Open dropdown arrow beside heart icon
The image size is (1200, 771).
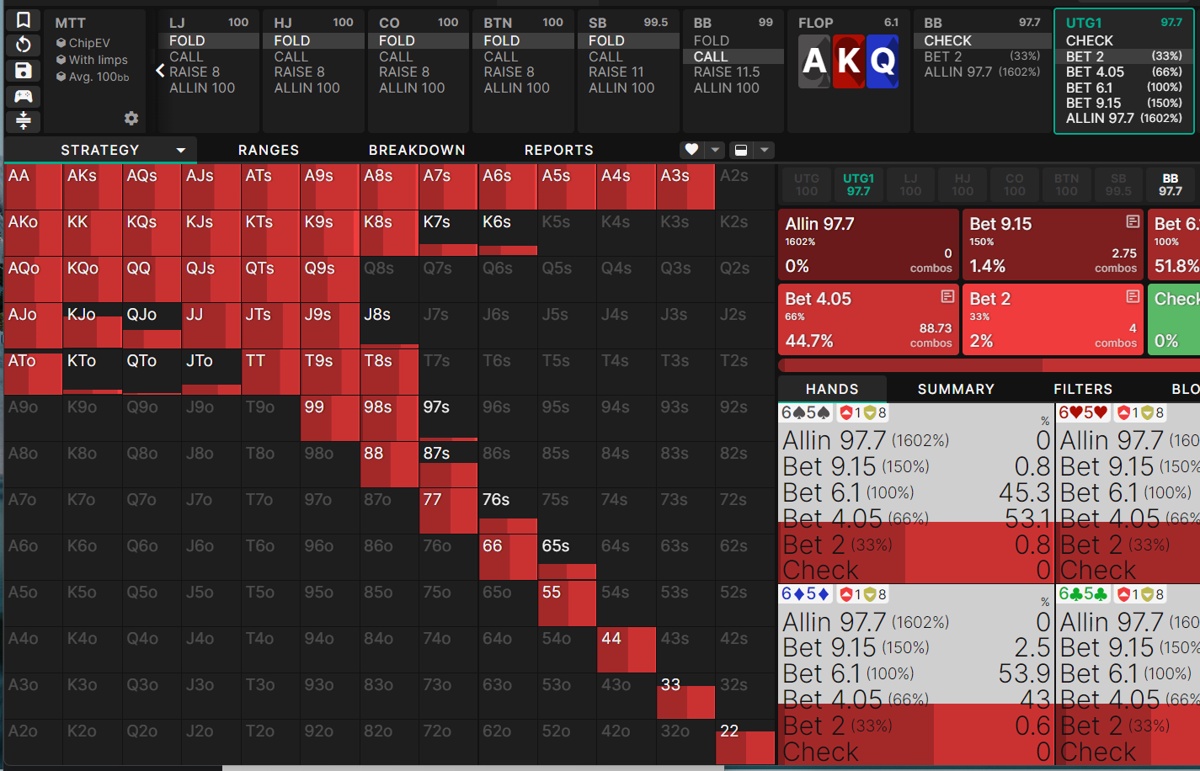tap(715, 150)
